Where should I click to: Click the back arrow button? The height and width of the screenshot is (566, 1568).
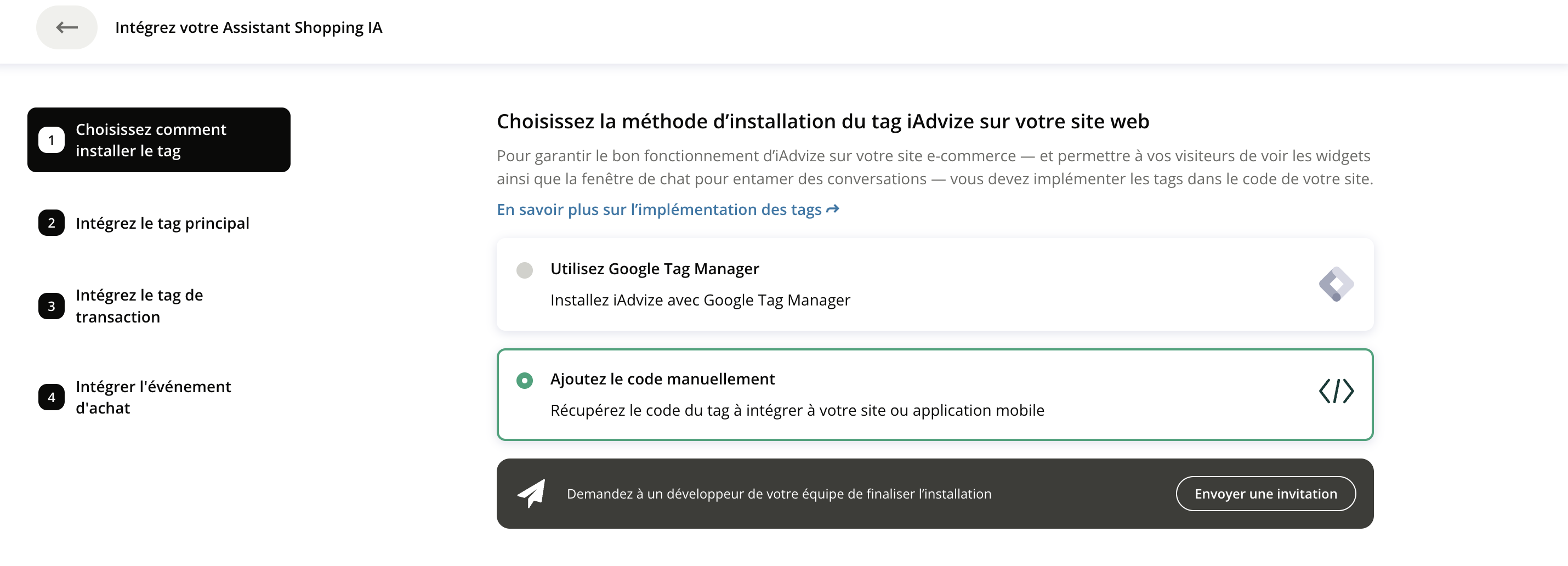(66, 27)
